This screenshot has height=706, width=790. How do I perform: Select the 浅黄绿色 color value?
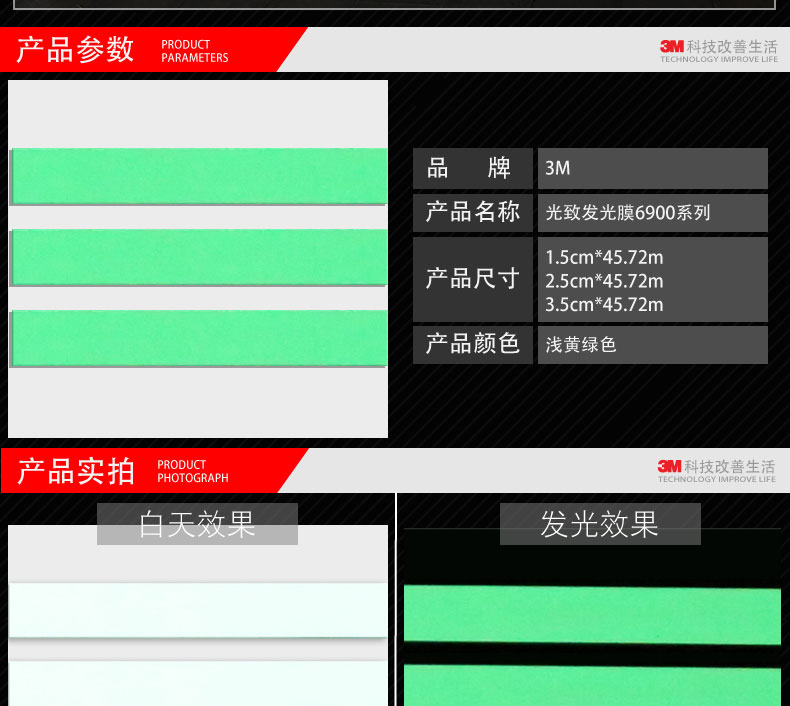click(x=581, y=344)
